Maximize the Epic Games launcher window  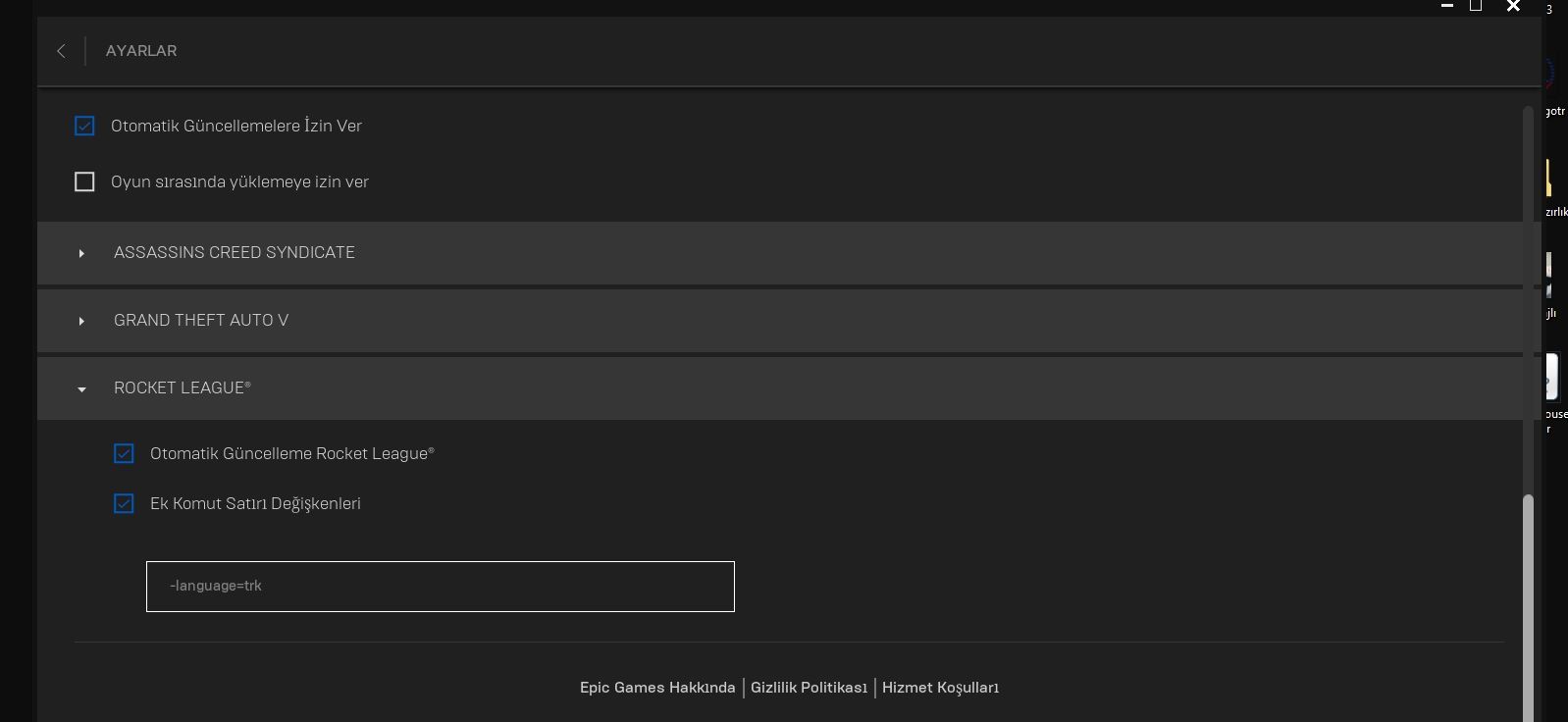pyautogui.click(x=1476, y=6)
